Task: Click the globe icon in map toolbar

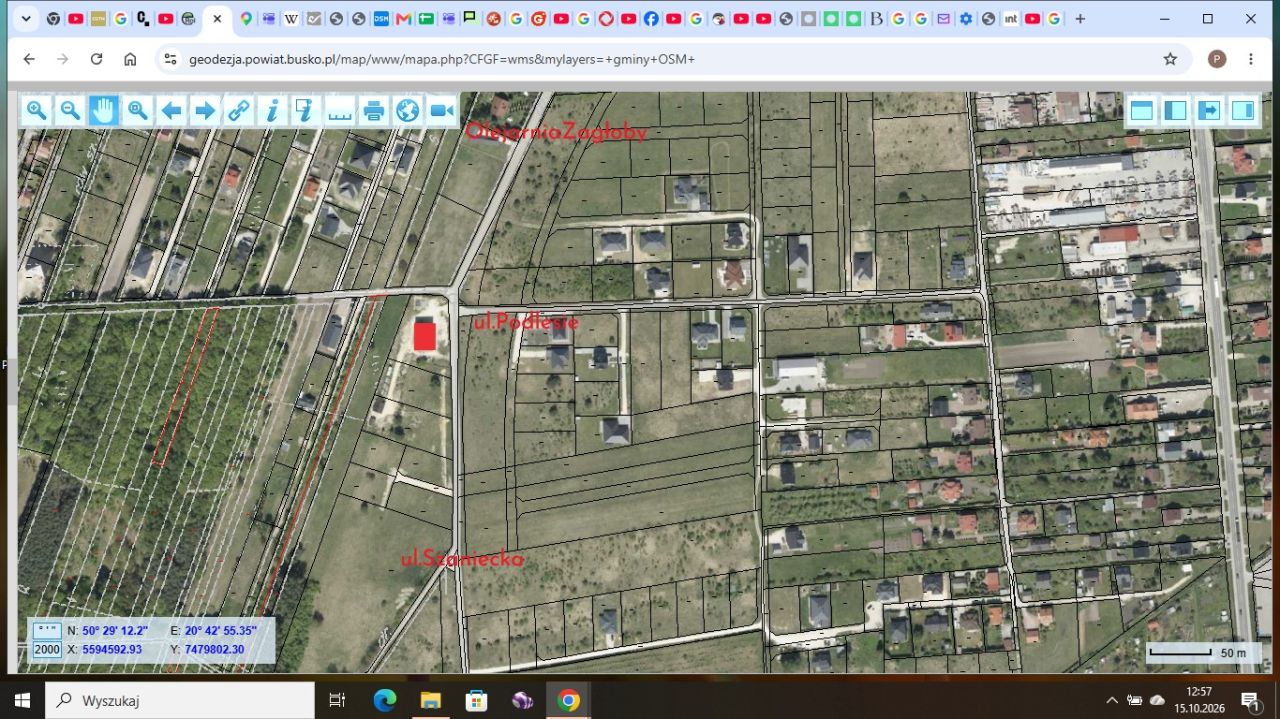Action: [408, 110]
